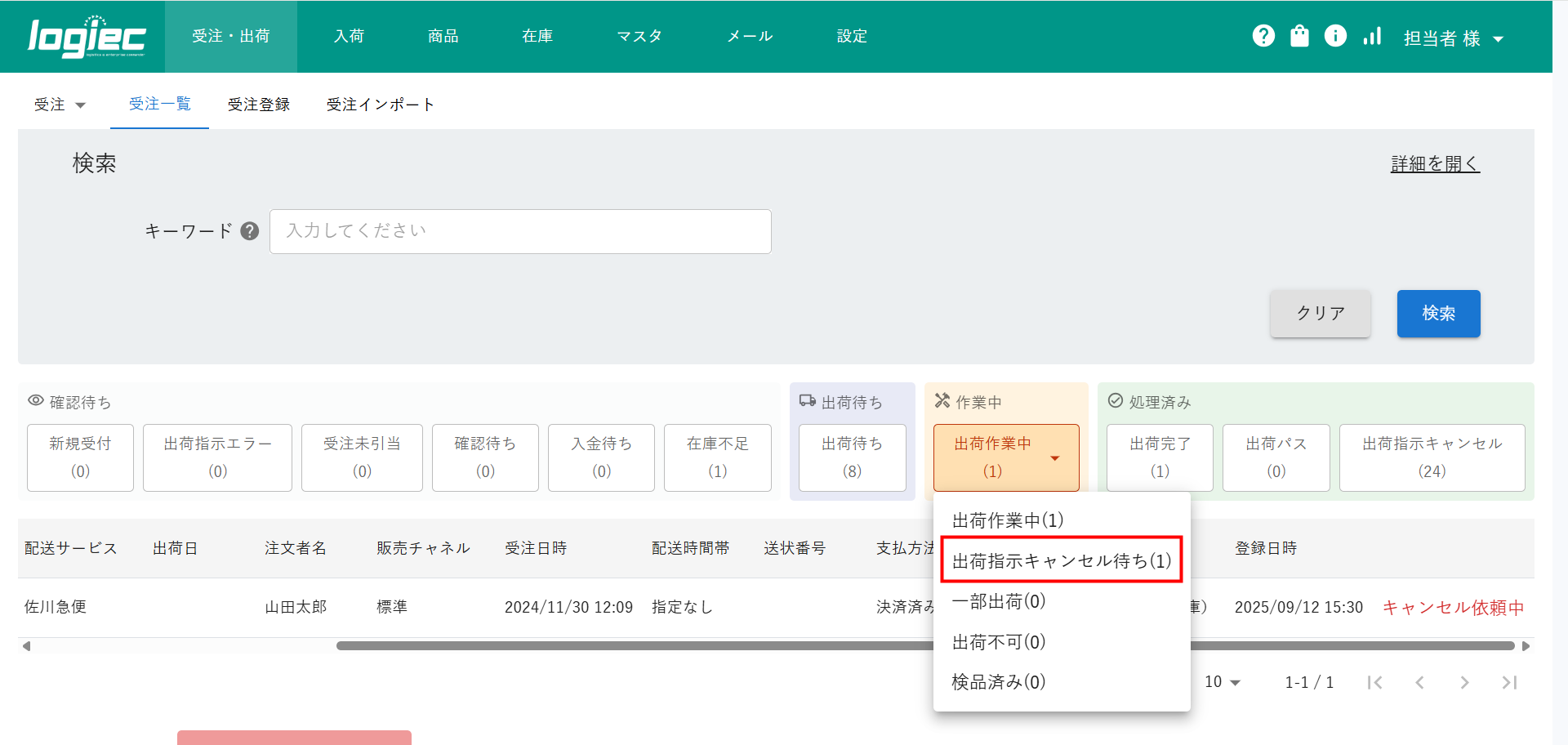
Task: Go to first page icon
Action: point(1374,683)
